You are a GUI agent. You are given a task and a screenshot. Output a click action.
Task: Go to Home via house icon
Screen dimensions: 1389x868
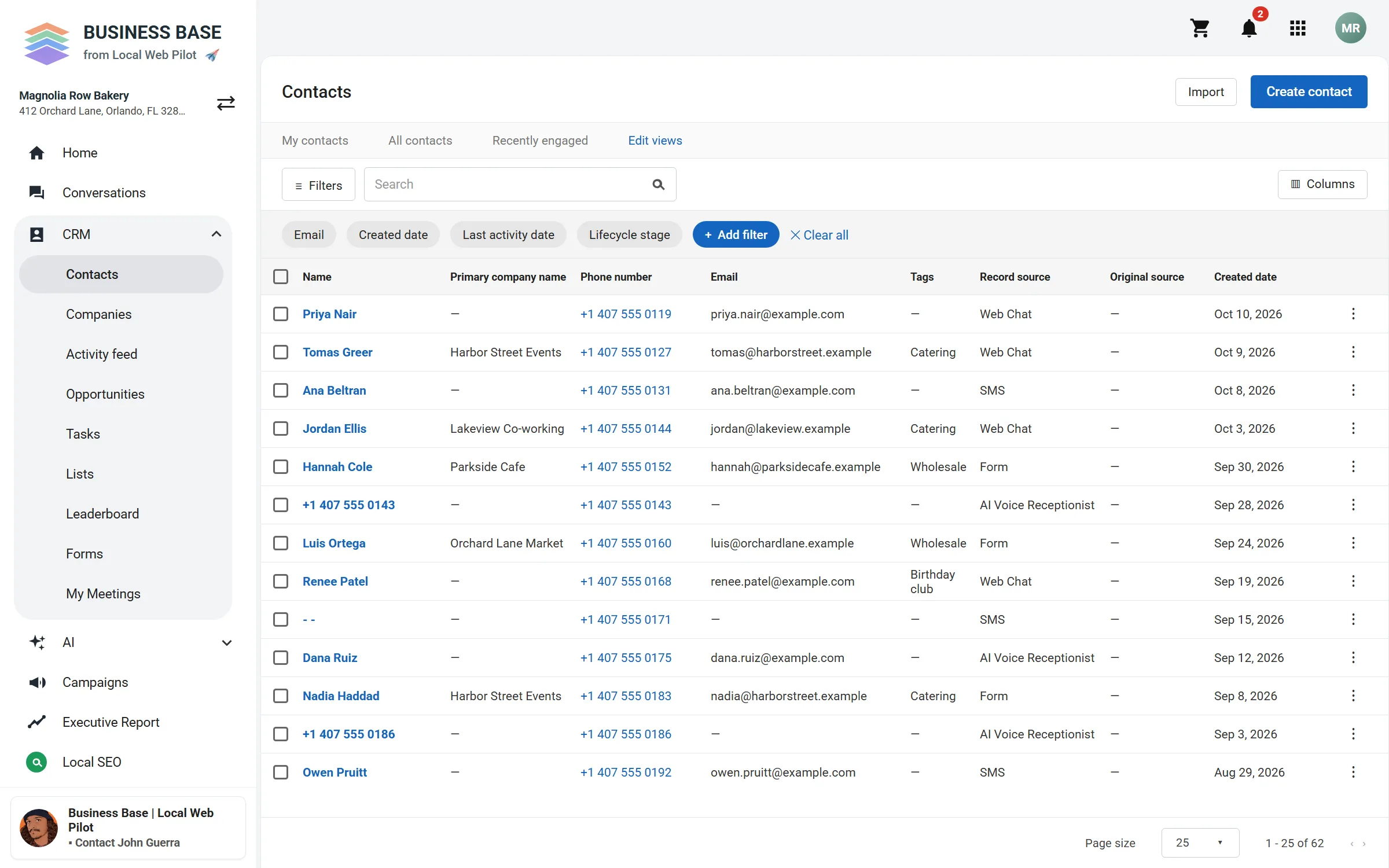(x=36, y=153)
